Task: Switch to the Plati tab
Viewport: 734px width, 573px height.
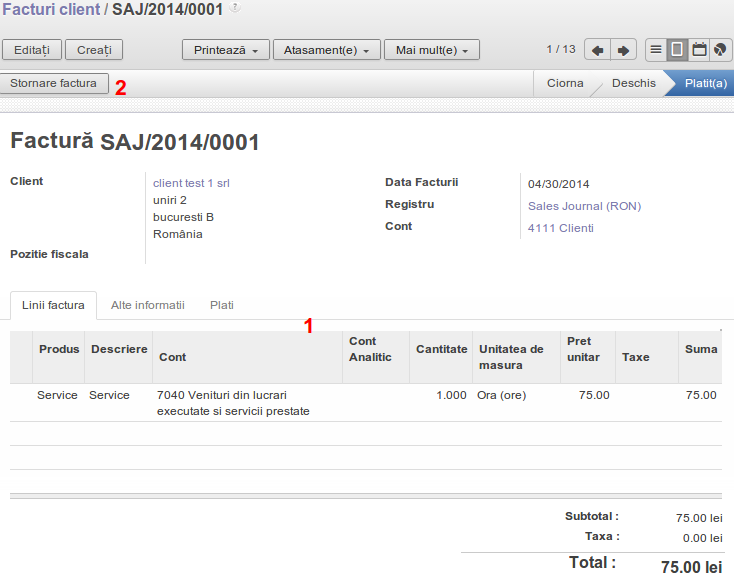Action: point(222,305)
